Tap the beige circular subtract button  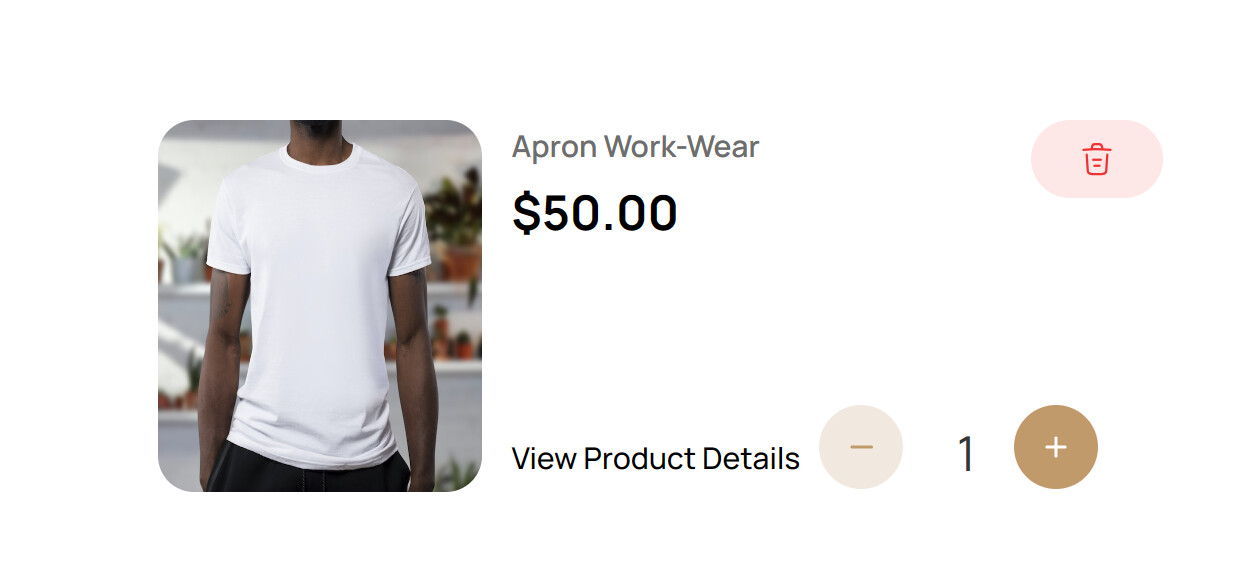tap(861, 447)
